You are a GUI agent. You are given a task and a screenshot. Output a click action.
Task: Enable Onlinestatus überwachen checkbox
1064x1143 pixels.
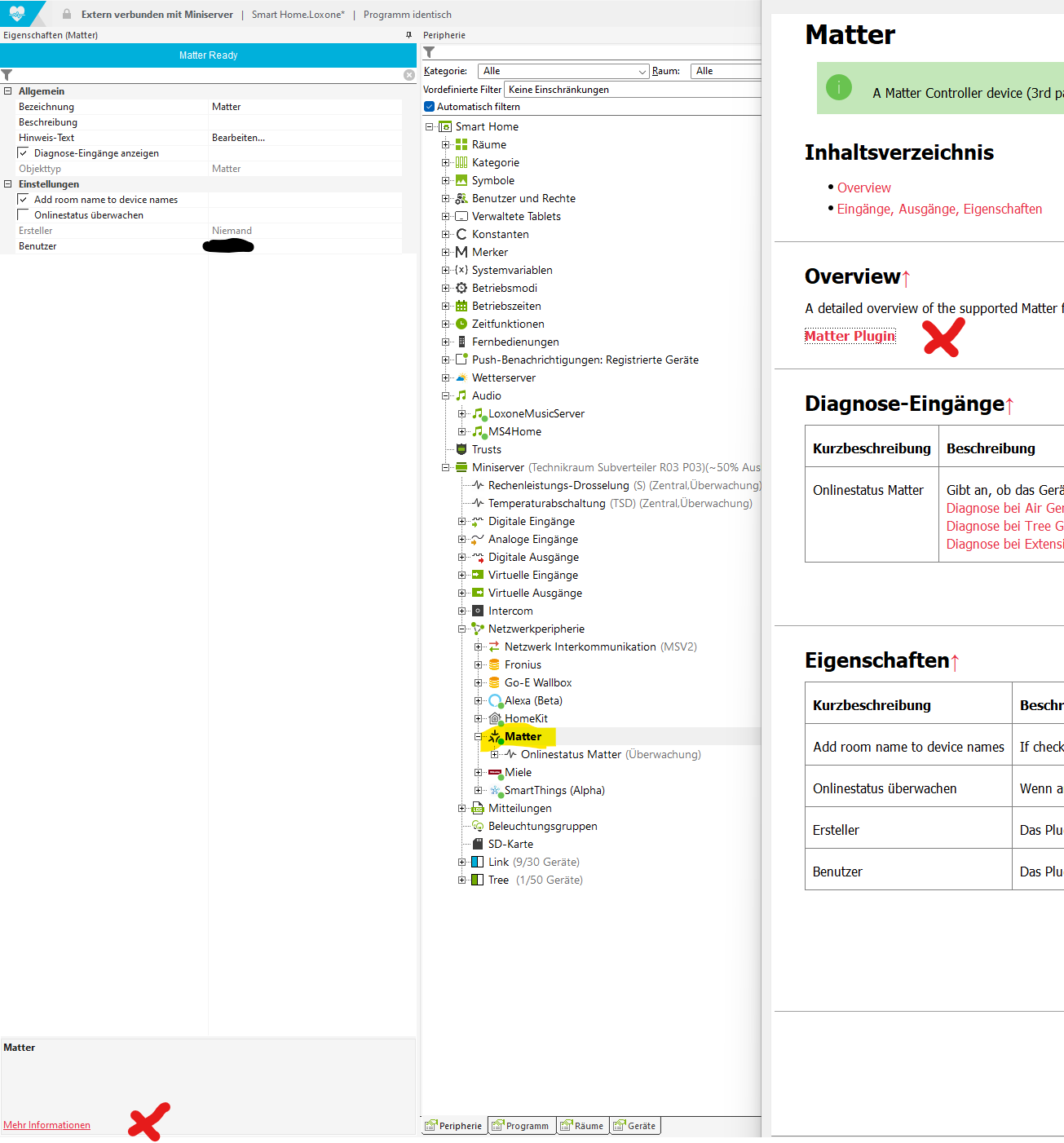coord(23,214)
